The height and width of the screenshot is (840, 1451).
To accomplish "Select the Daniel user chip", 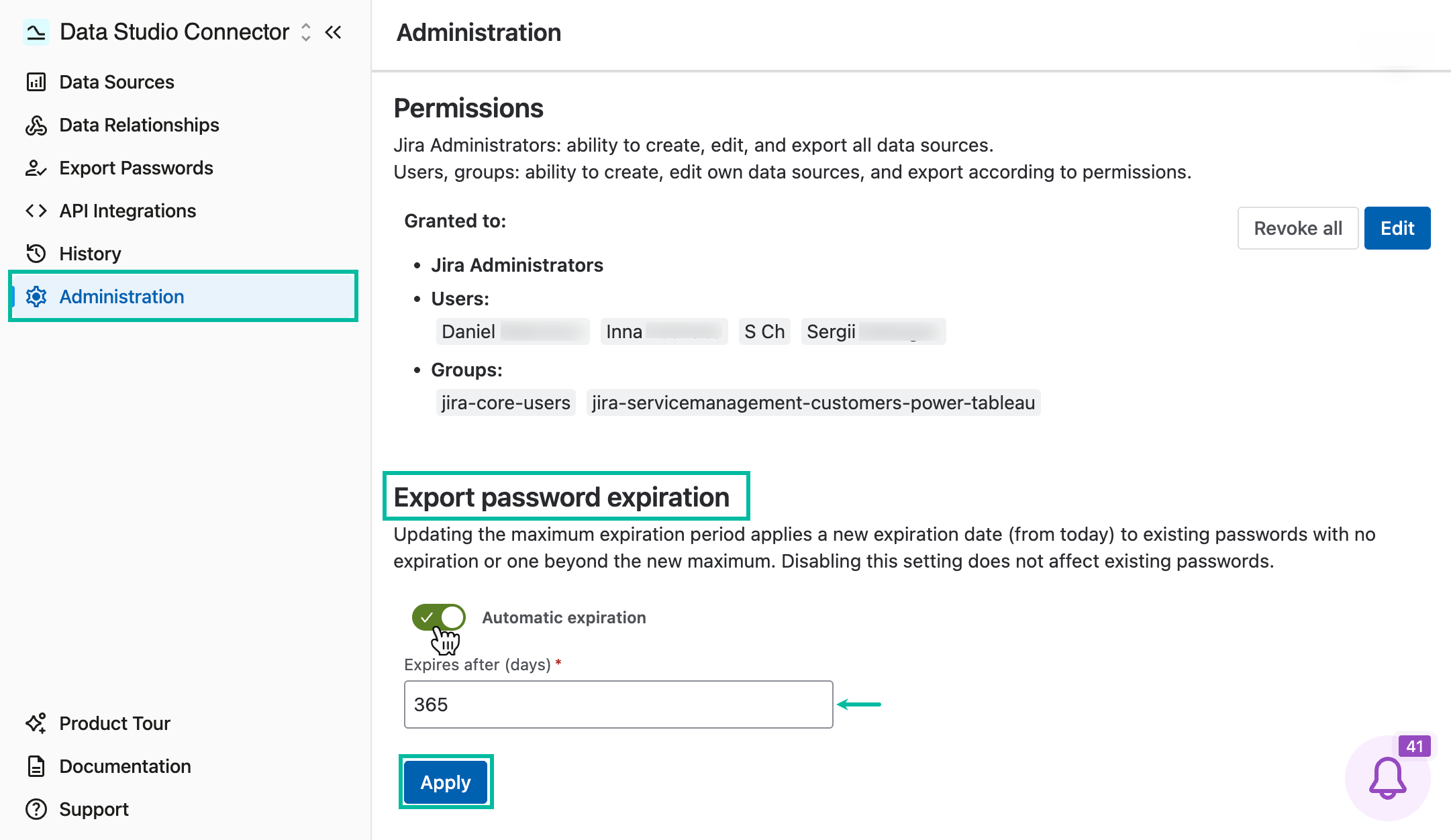I will 513,331.
